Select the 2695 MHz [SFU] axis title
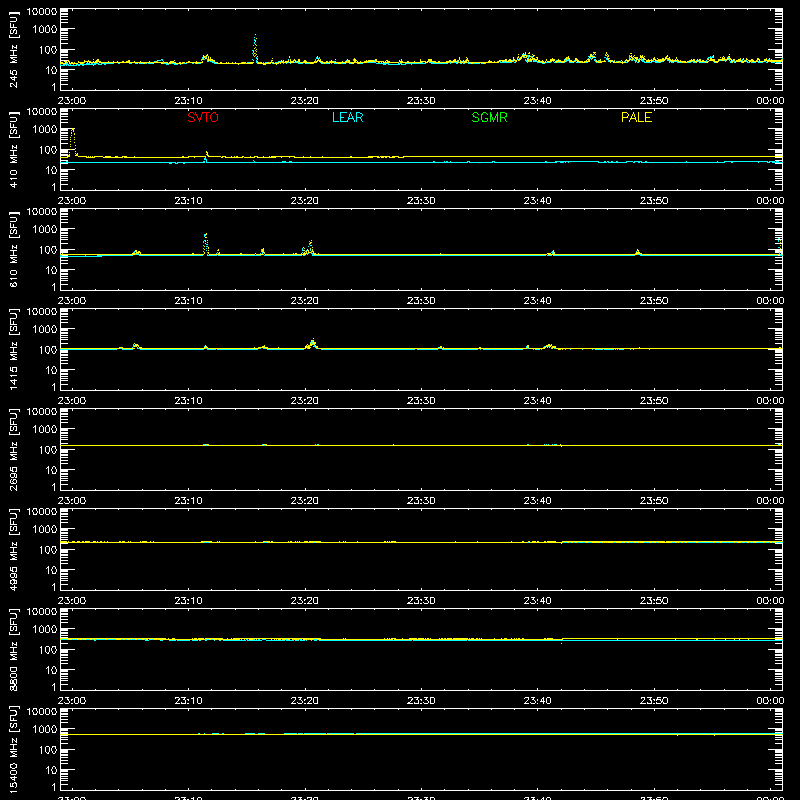The width and height of the screenshot is (800, 800). (x=13, y=449)
